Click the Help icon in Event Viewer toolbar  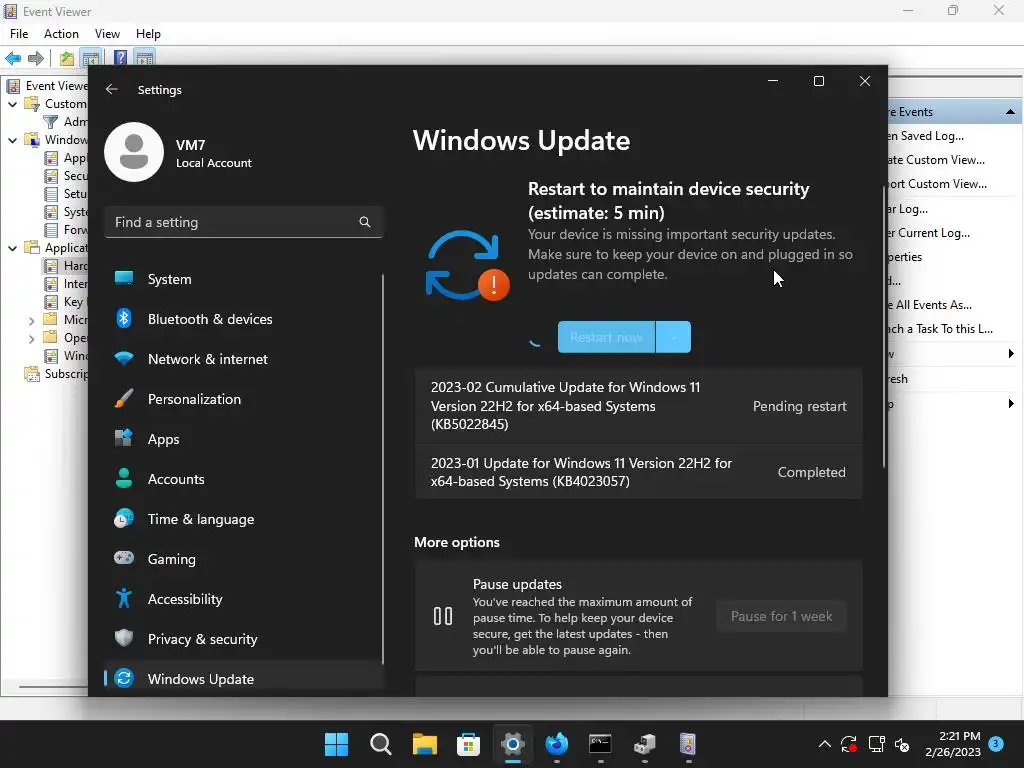click(120, 58)
